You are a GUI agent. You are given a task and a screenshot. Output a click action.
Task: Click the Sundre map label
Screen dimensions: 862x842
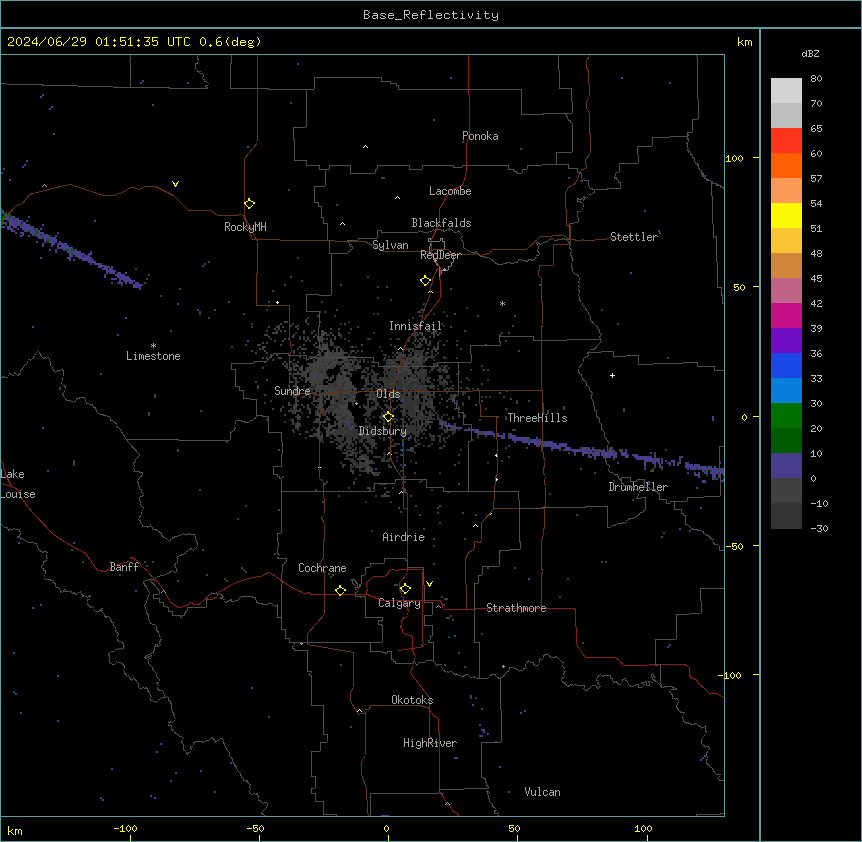(x=292, y=391)
